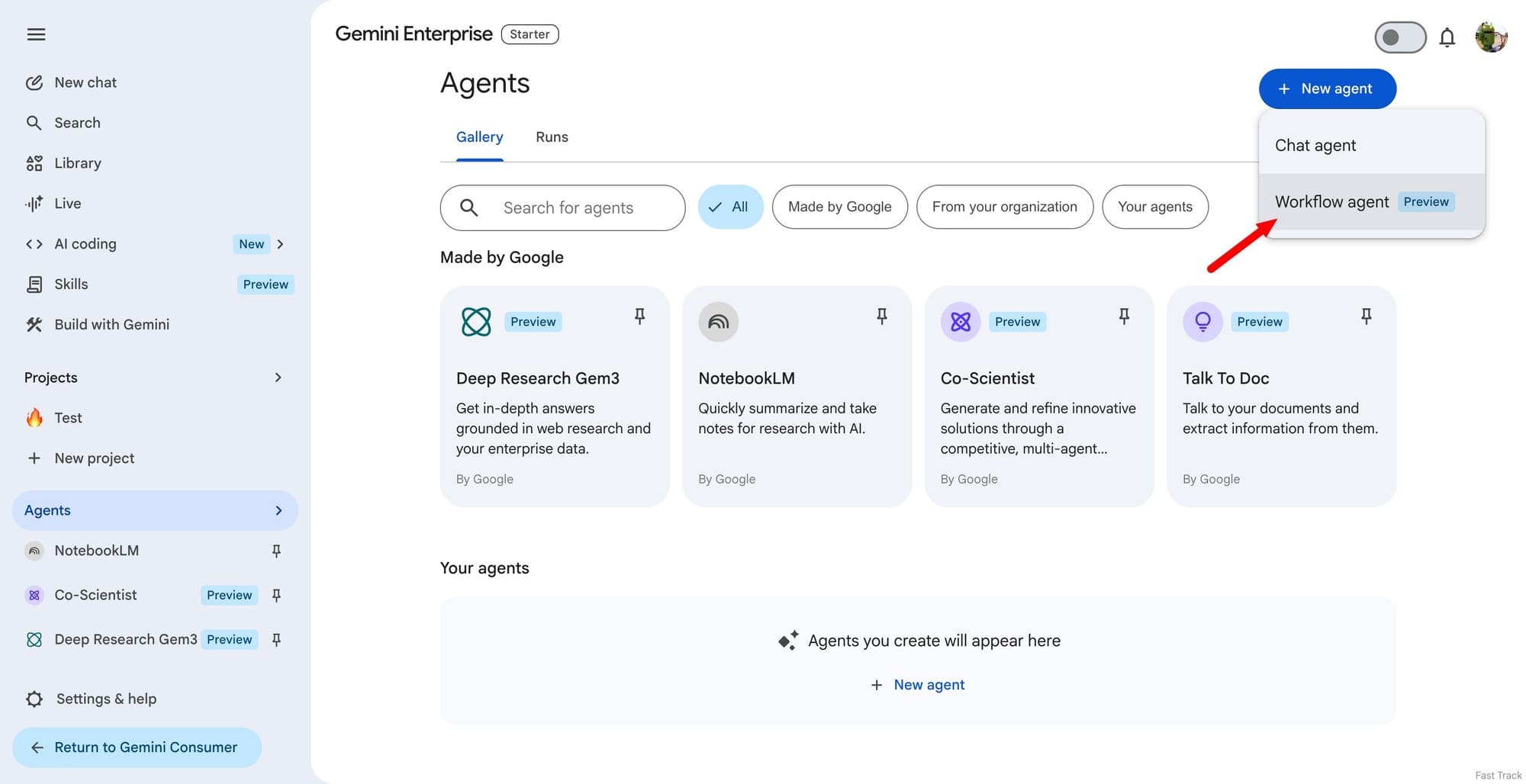1526x784 pixels.
Task: Pin the Deep Research Gem3 card
Action: (639, 316)
